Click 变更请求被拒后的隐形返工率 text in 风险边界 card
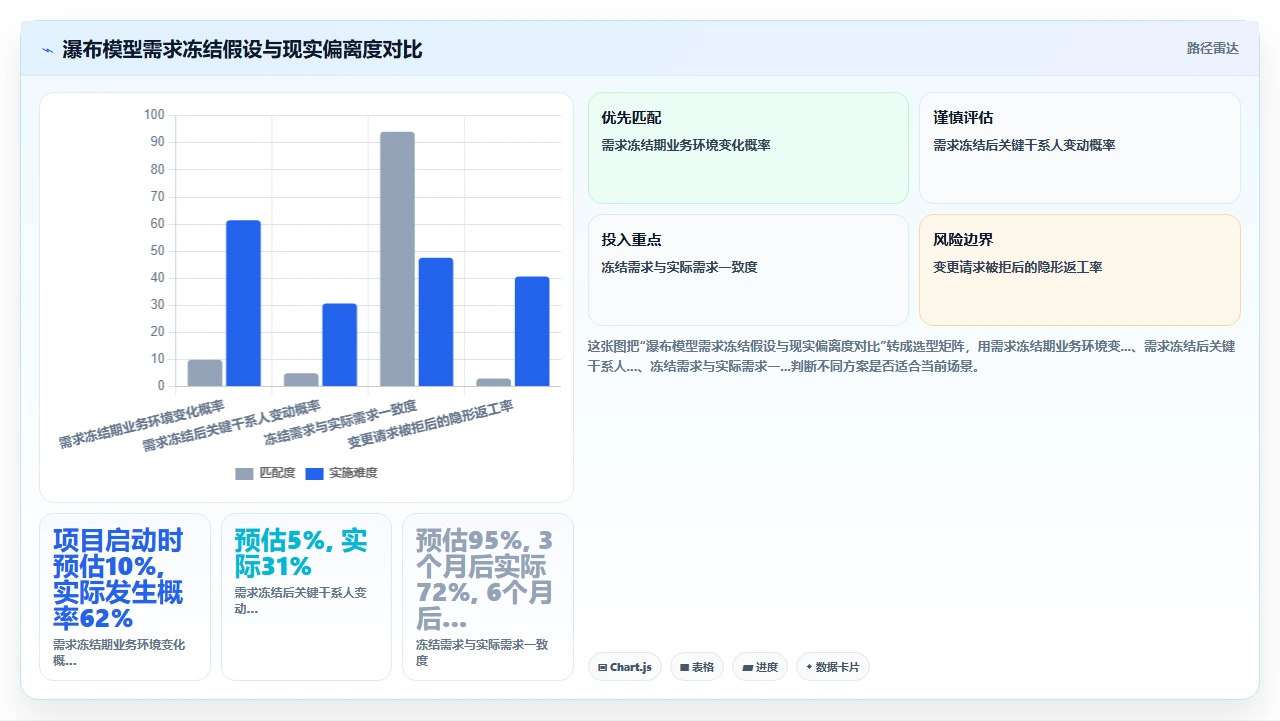 (x=1018, y=267)
